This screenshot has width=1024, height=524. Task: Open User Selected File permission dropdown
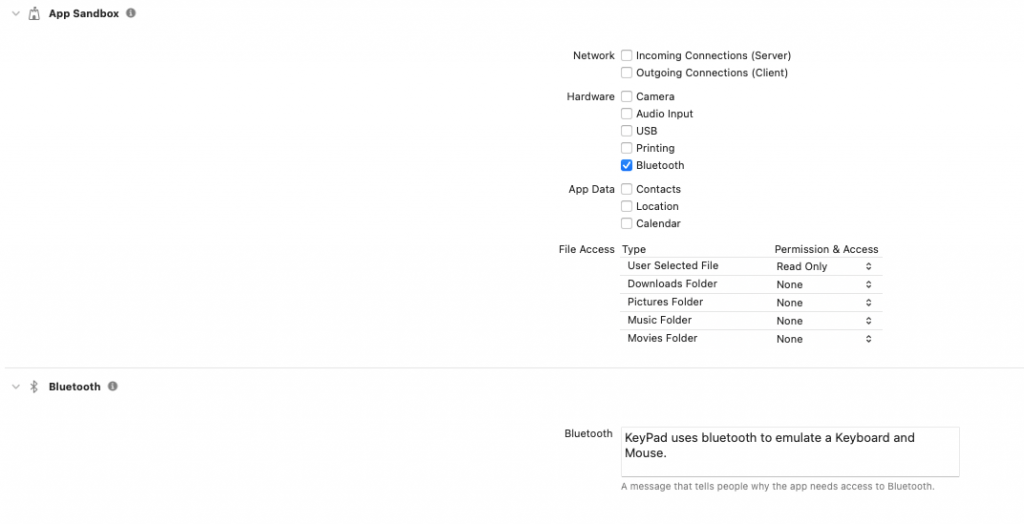[x=824, y=267]
